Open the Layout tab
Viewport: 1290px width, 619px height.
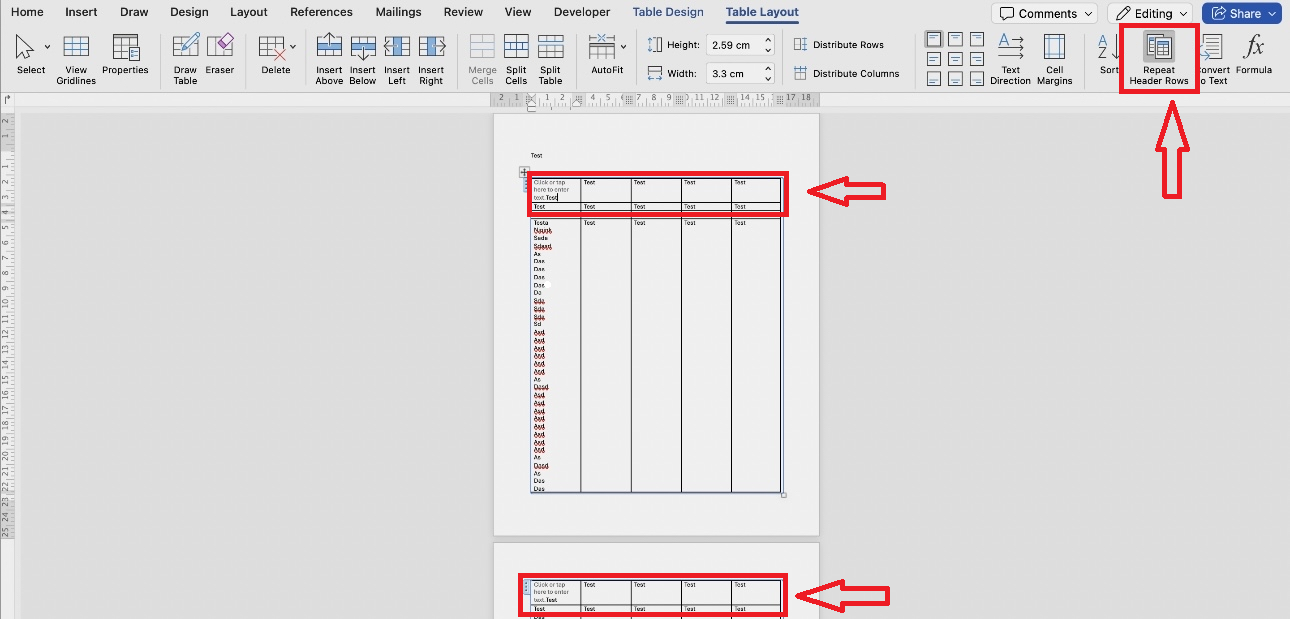tap(249, 12)
